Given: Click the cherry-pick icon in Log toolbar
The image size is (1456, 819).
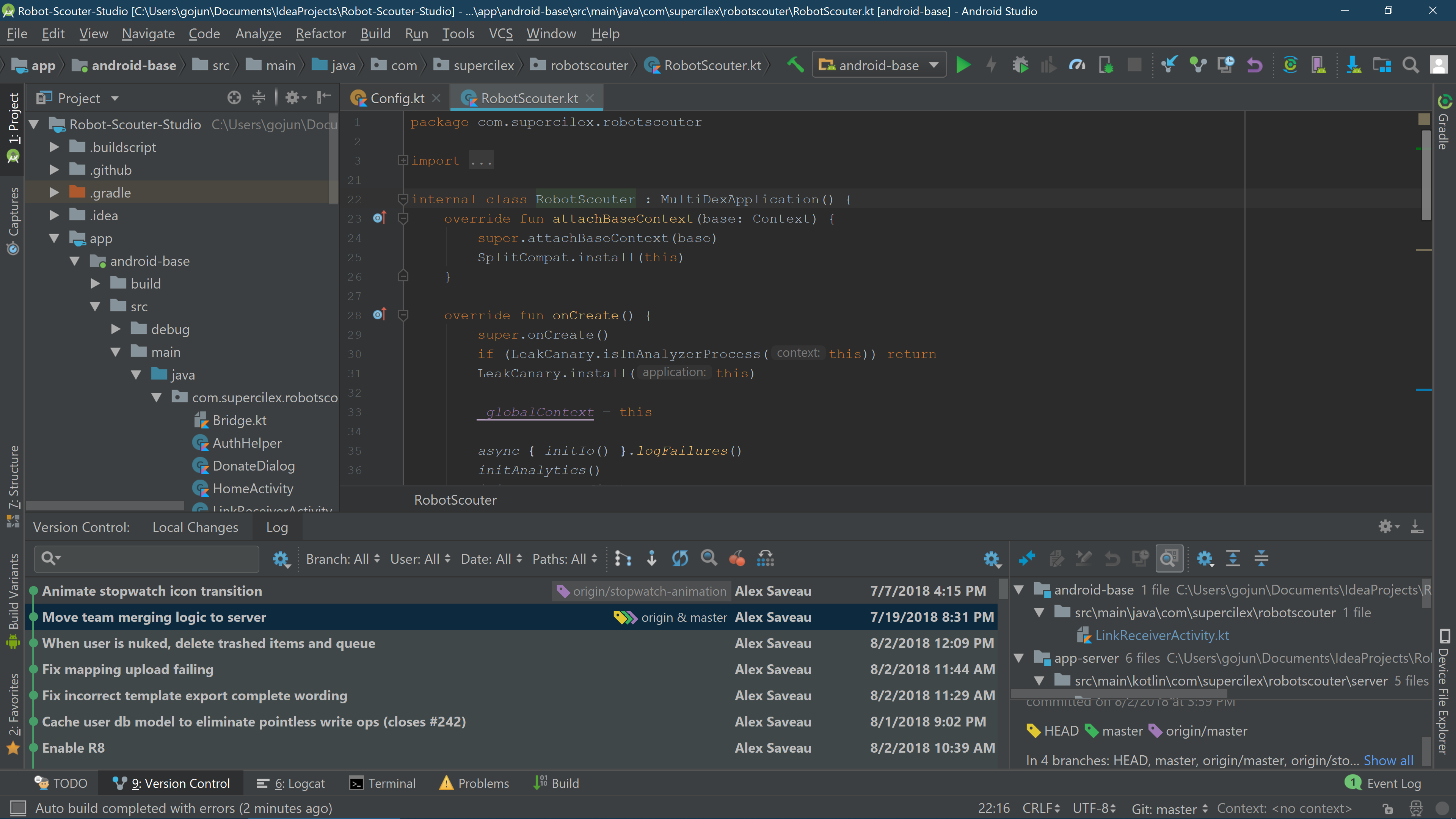Looking at the screenshot, I should pyautogui.click(x=736, y=559).
